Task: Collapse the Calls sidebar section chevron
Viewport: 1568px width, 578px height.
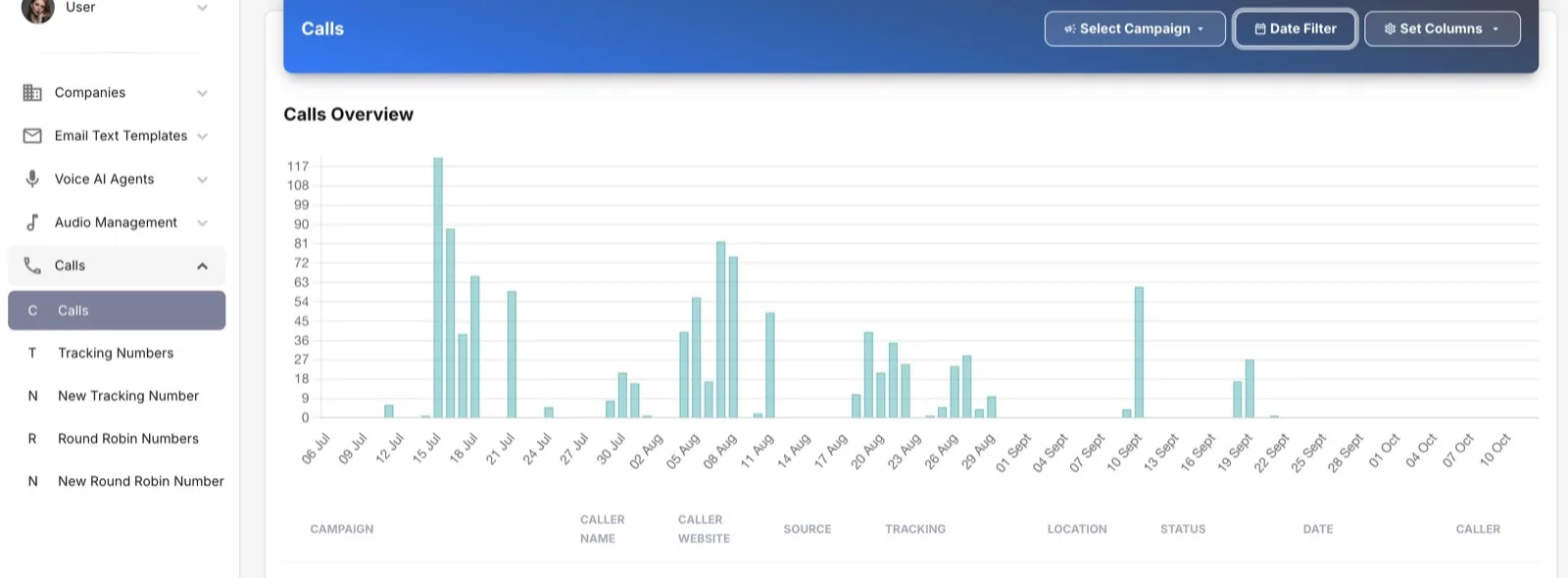Action: [x=202, y=266]
